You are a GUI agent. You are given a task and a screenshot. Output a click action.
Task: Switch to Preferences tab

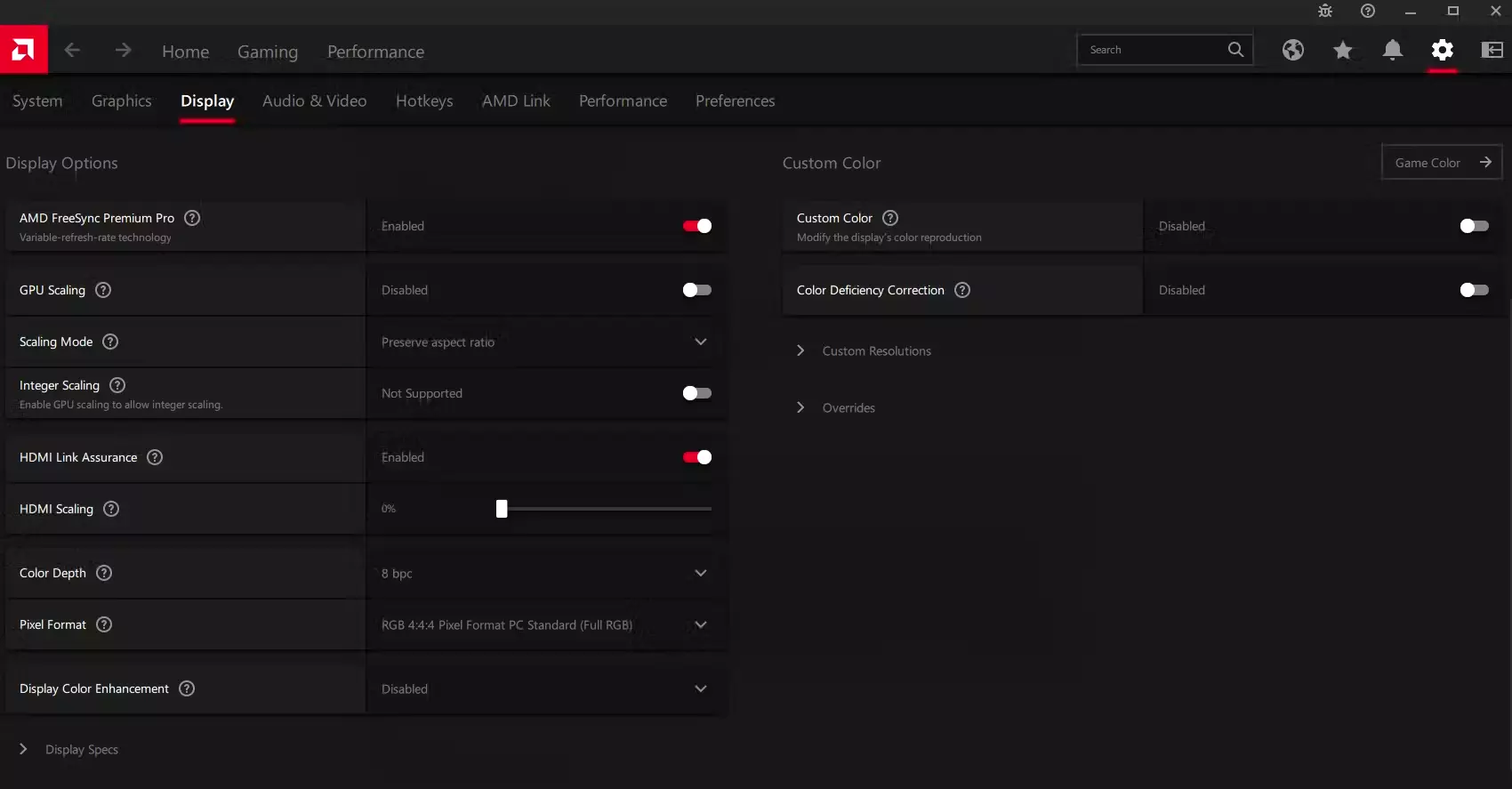point(735,101)
